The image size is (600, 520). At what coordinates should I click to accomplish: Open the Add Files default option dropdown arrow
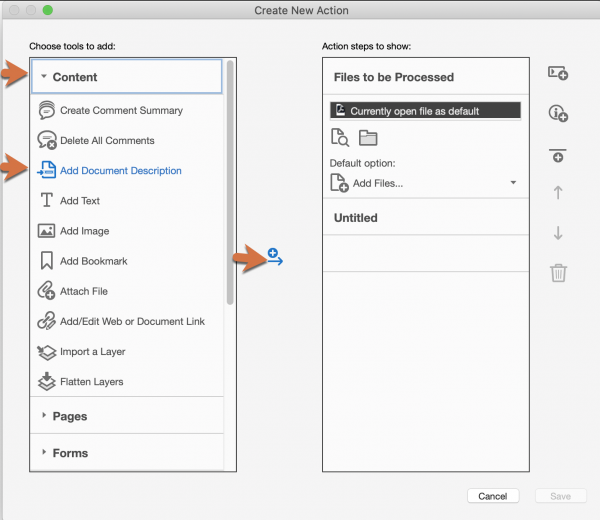pyautogui.click(x=514, y=183)
